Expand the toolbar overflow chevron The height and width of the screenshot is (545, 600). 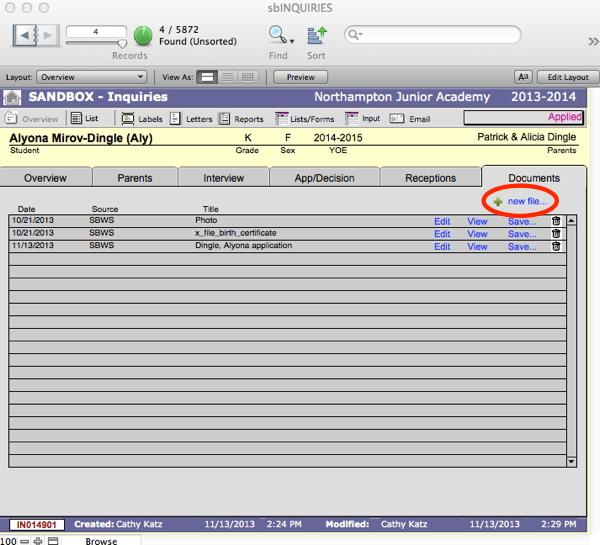tap(590, 40)
